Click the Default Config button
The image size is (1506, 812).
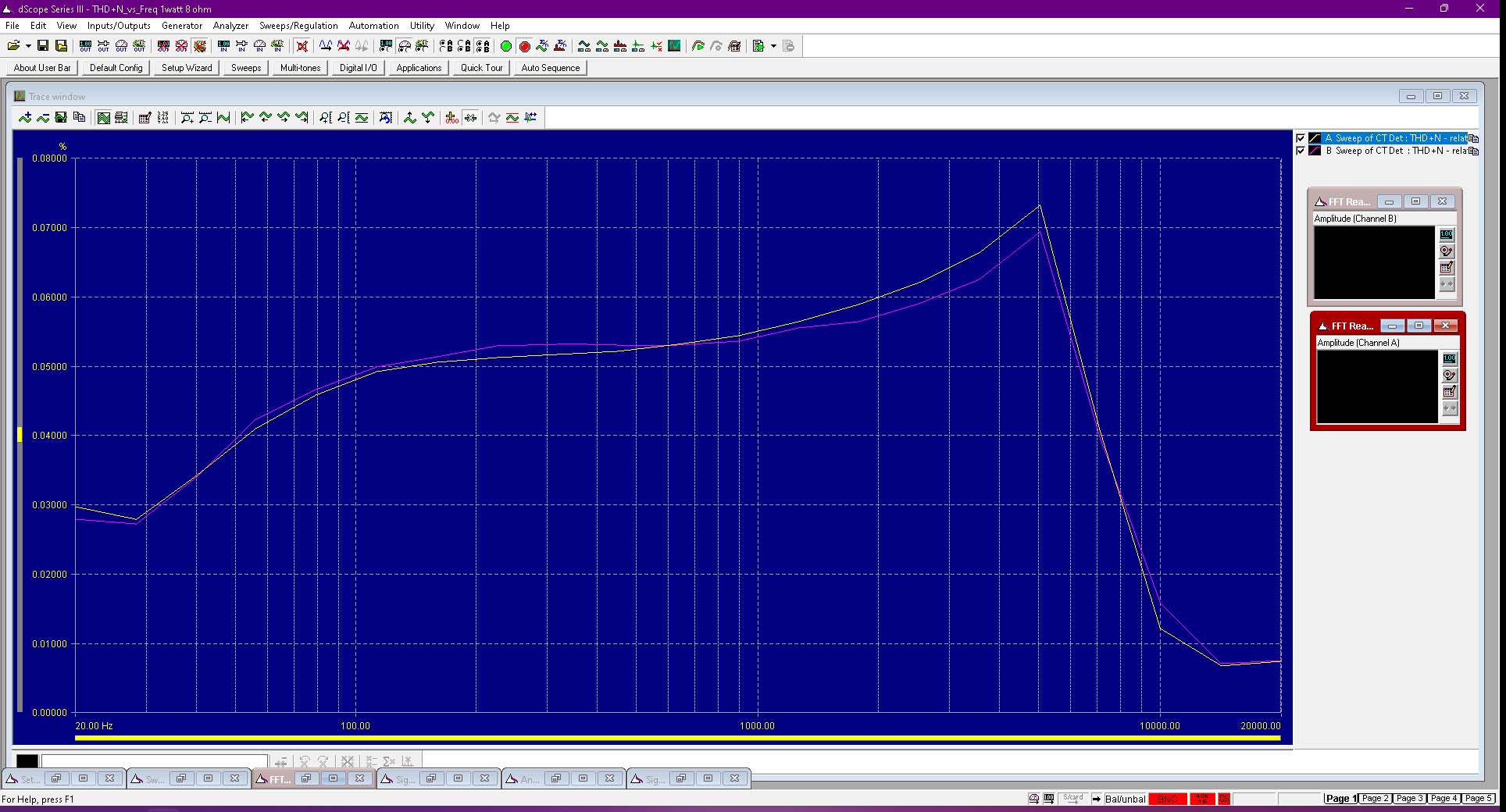[116, 68]
